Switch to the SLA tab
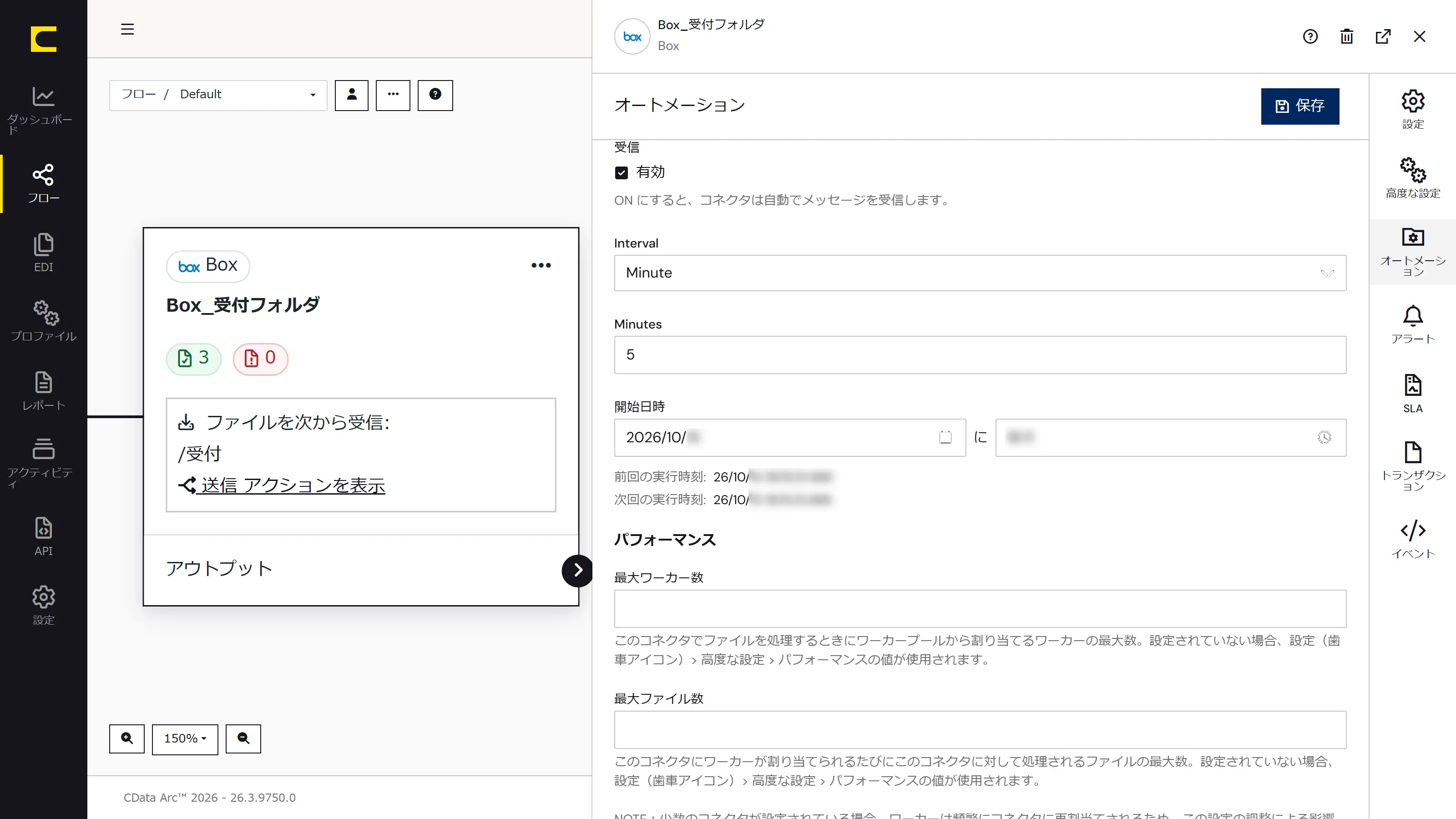This screenshot has height=819, width=1456. click(x=1412, y=394)
